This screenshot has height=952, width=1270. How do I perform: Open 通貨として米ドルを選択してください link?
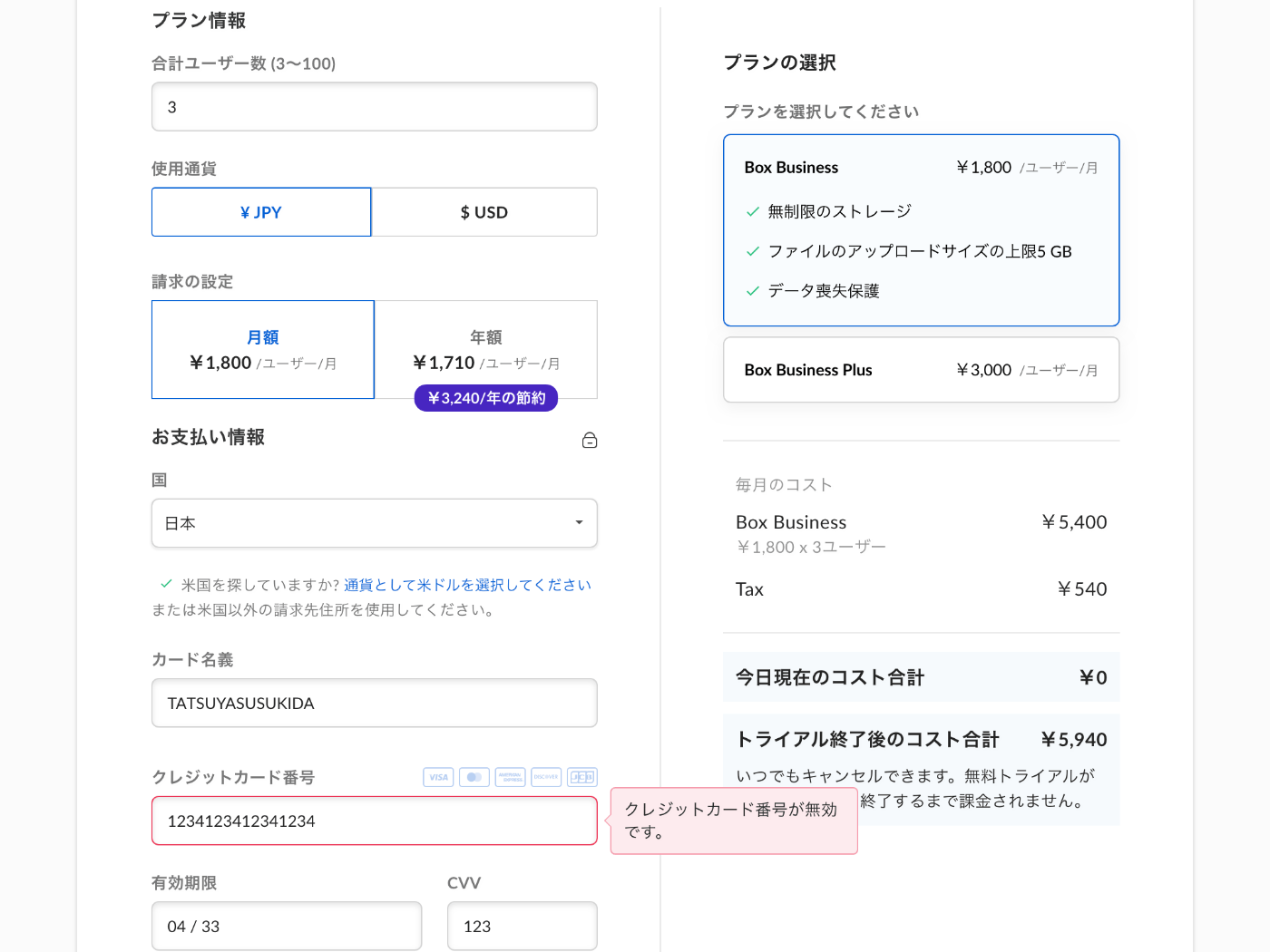[467, 585]
